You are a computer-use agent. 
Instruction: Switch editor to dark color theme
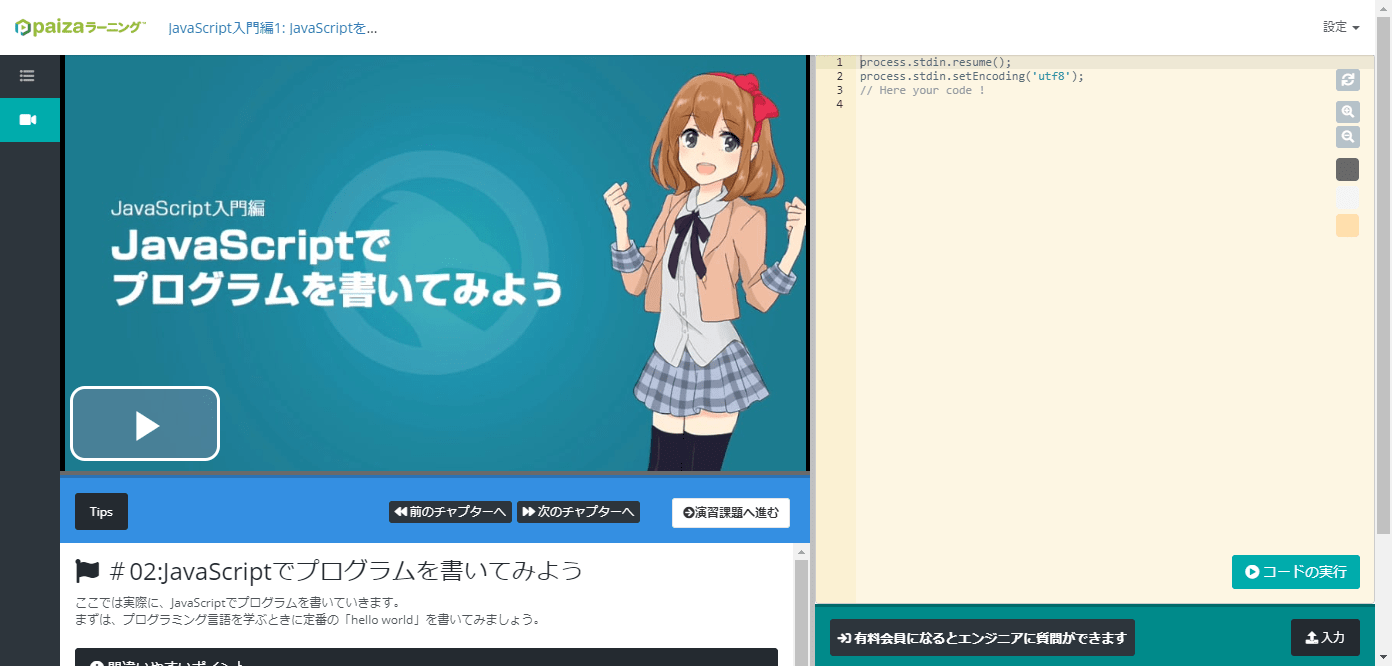pos(1347,169)
